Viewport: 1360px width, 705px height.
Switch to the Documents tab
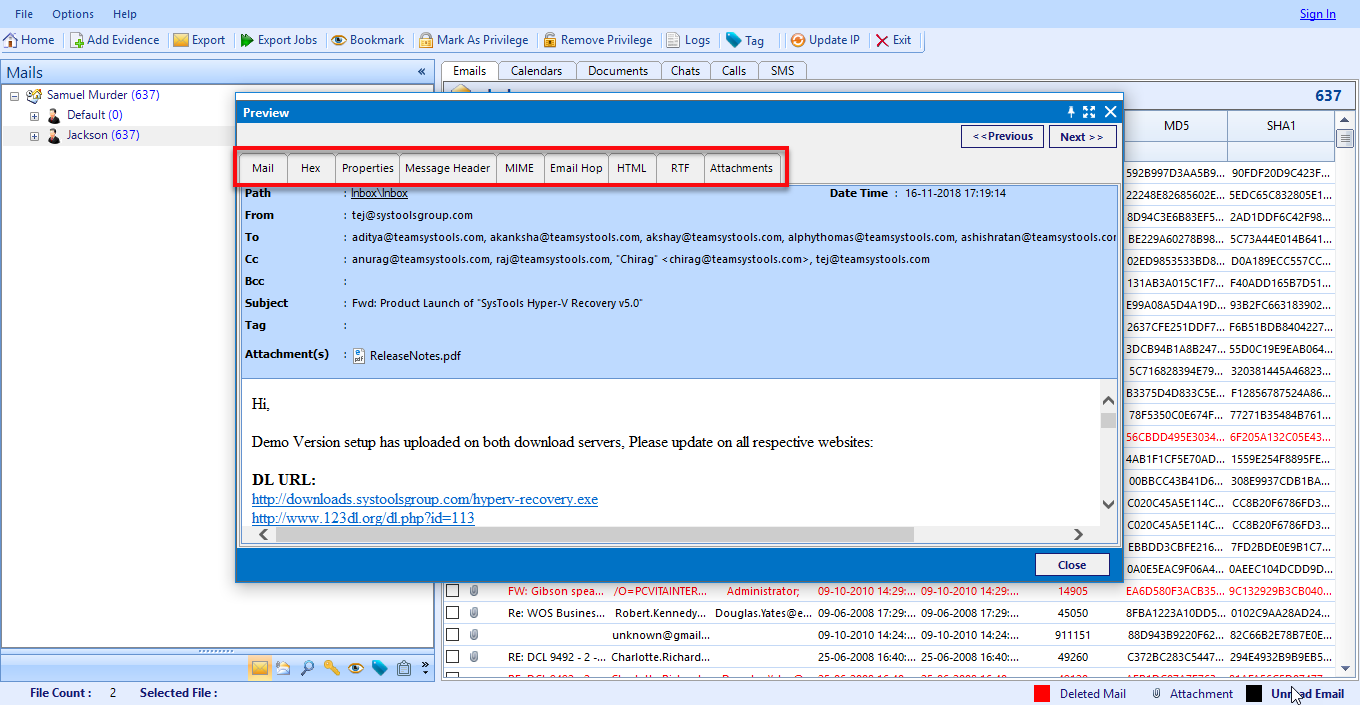click(x=618, y=71)
